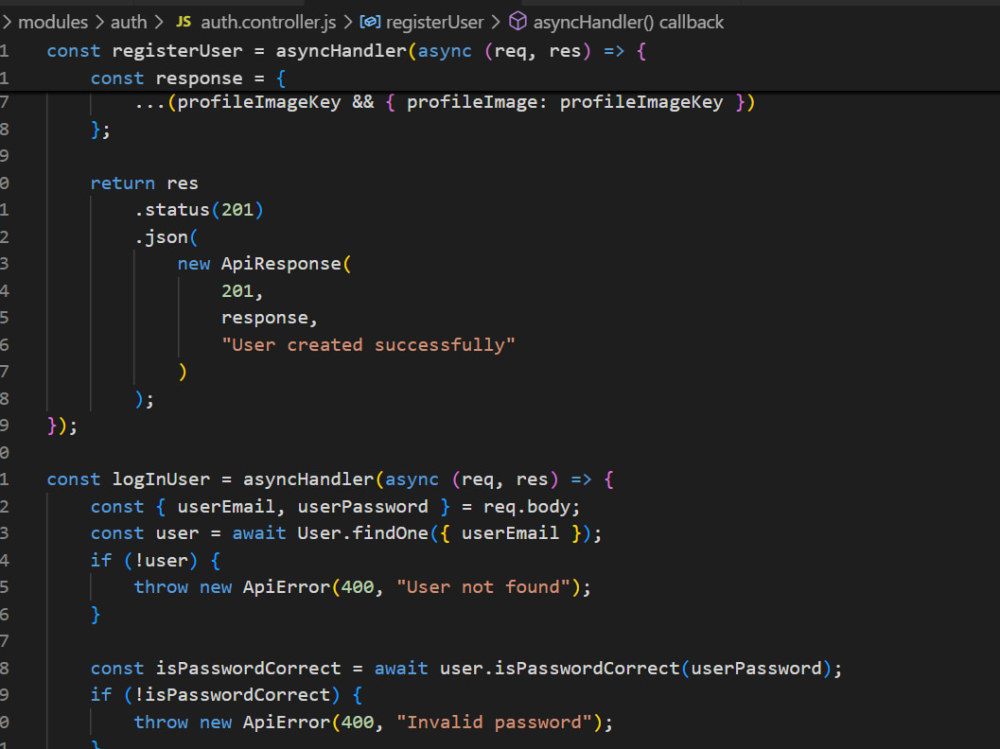Click 'const isPasswordCorrect' declaration
This screenshot has width=1000, height=749.
pos(216,669)
